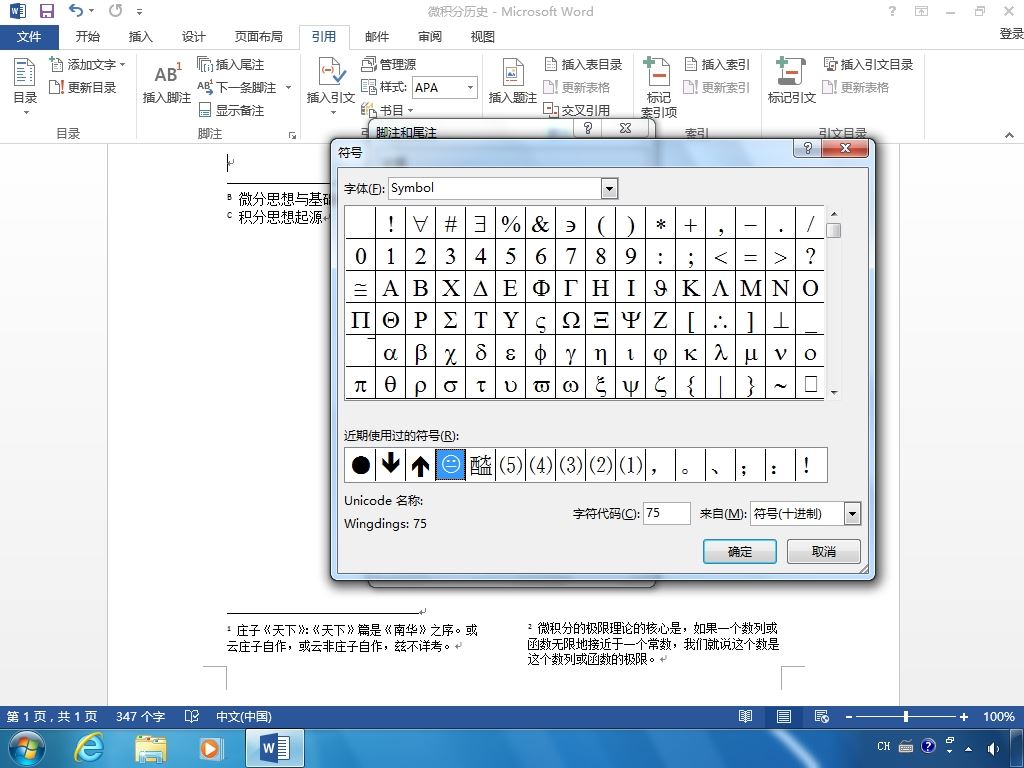Expand the Next Footnote dropdown arrow
Screen dimensions: 1024x768
pyautogui.click(x=288, y=87)
